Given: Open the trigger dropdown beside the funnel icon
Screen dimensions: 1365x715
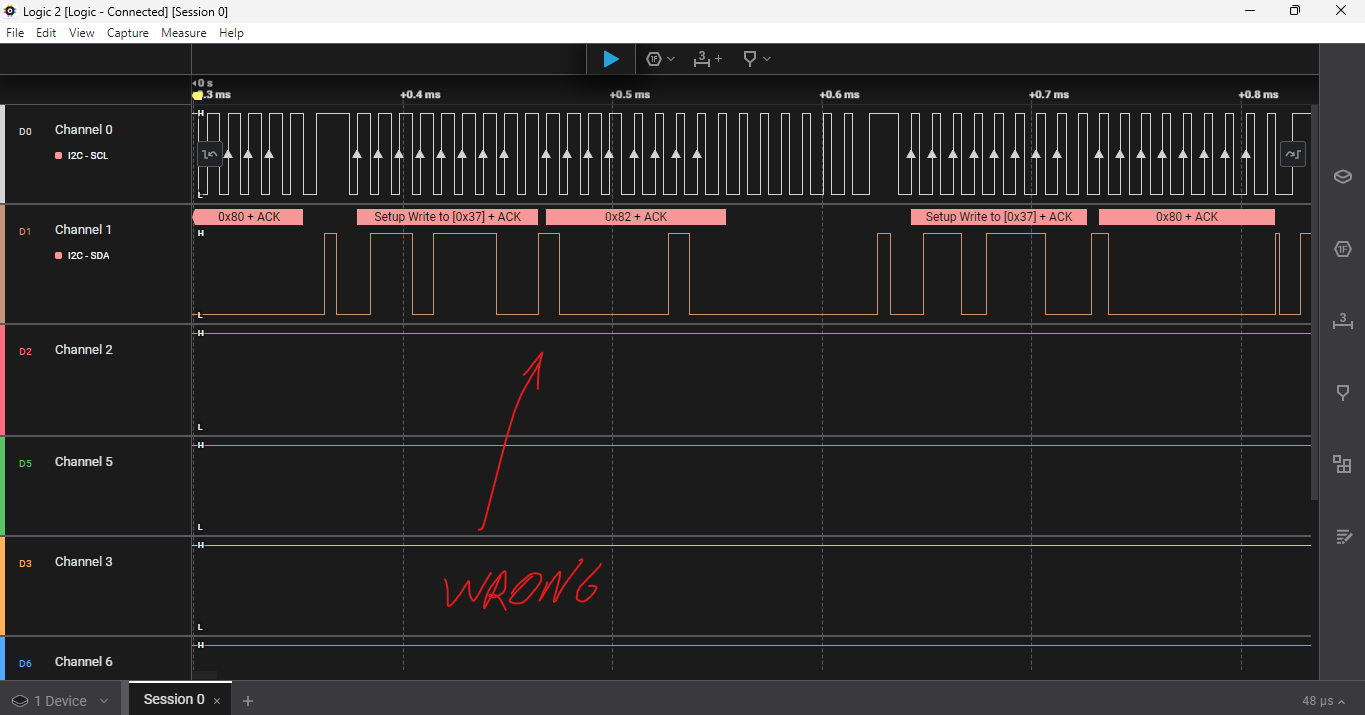Looking at the screenshot, I should [767, 59].
